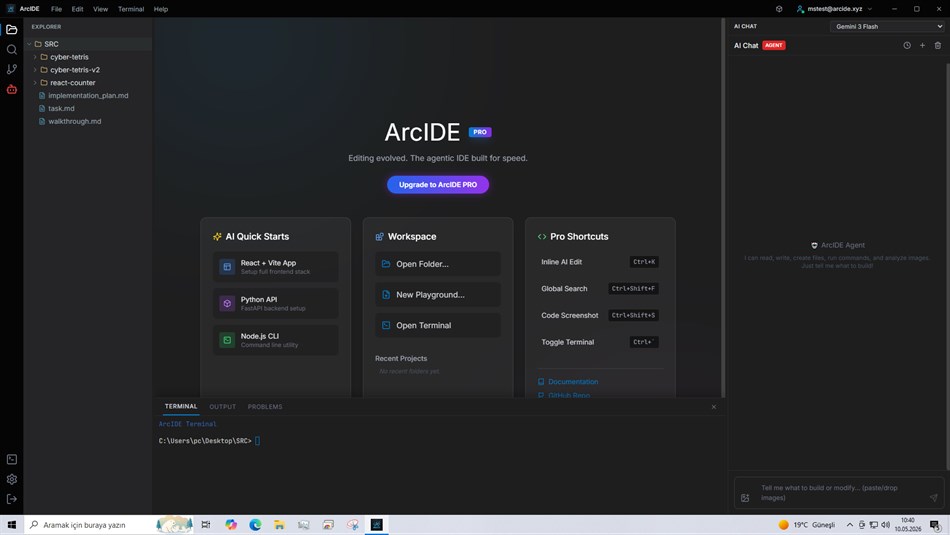Open the Edit menu

point(78,9)
